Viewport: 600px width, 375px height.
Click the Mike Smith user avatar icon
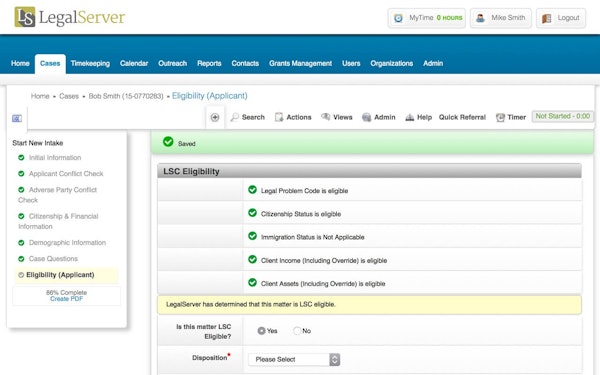pyautogui.click(x=480, y=18)
